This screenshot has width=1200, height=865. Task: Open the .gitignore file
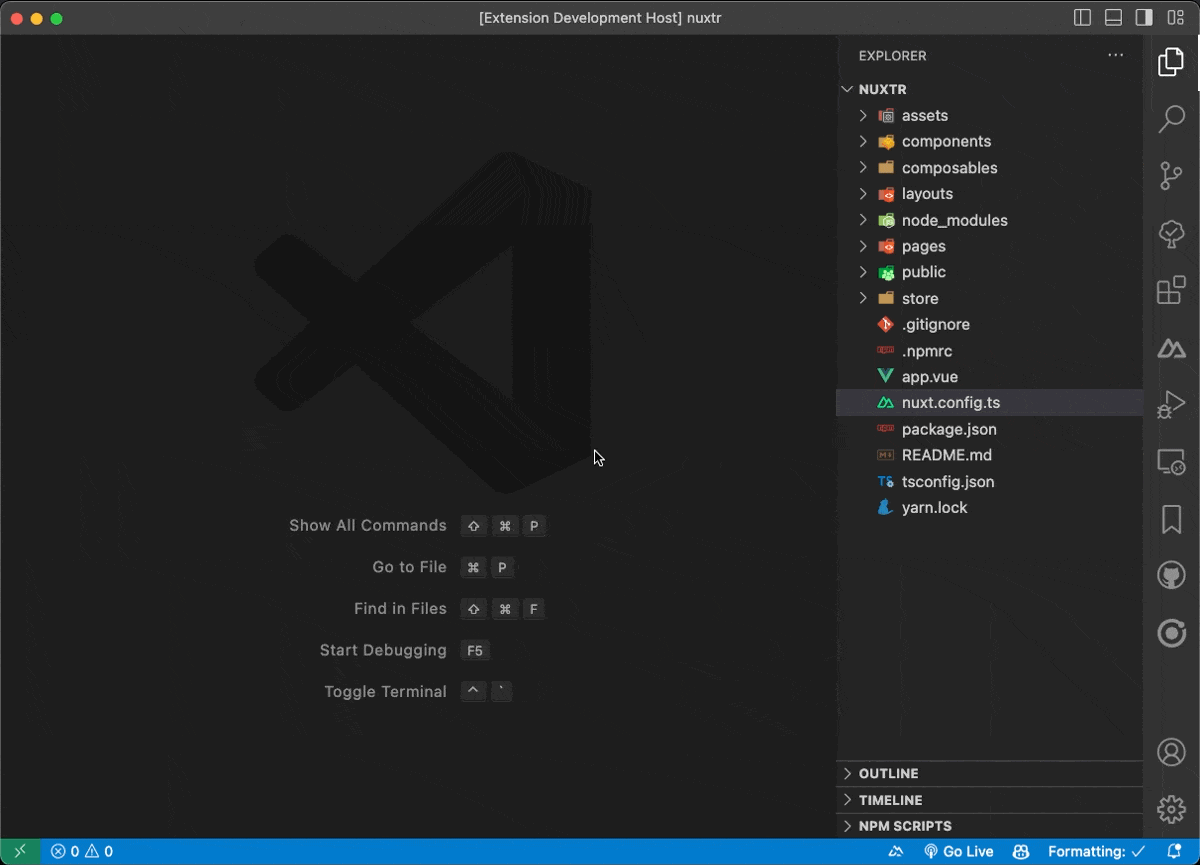(989, 324)
